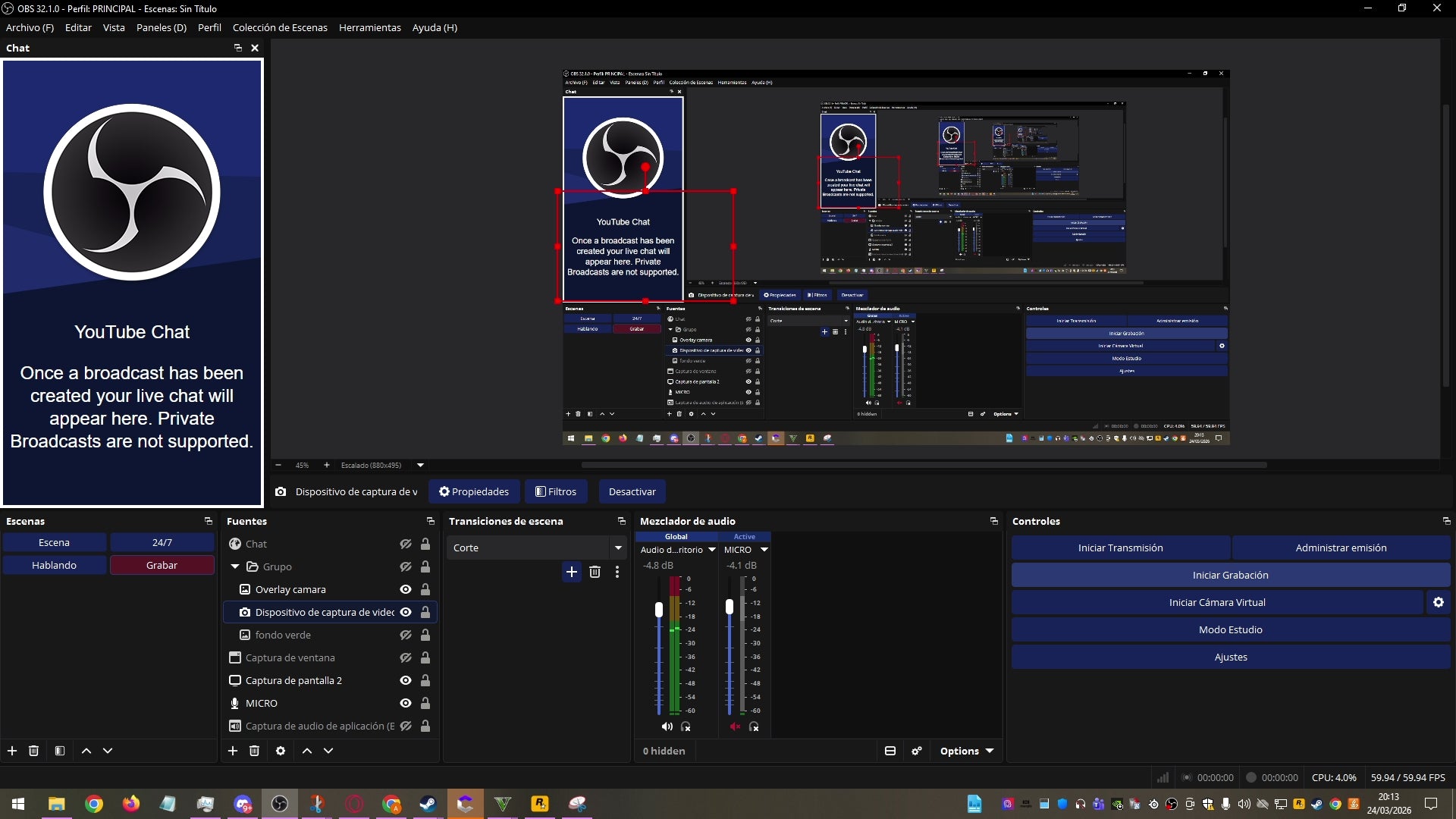Toggle lock on MICRO source
Screen dimensions: 1456x819
(425, 703)
